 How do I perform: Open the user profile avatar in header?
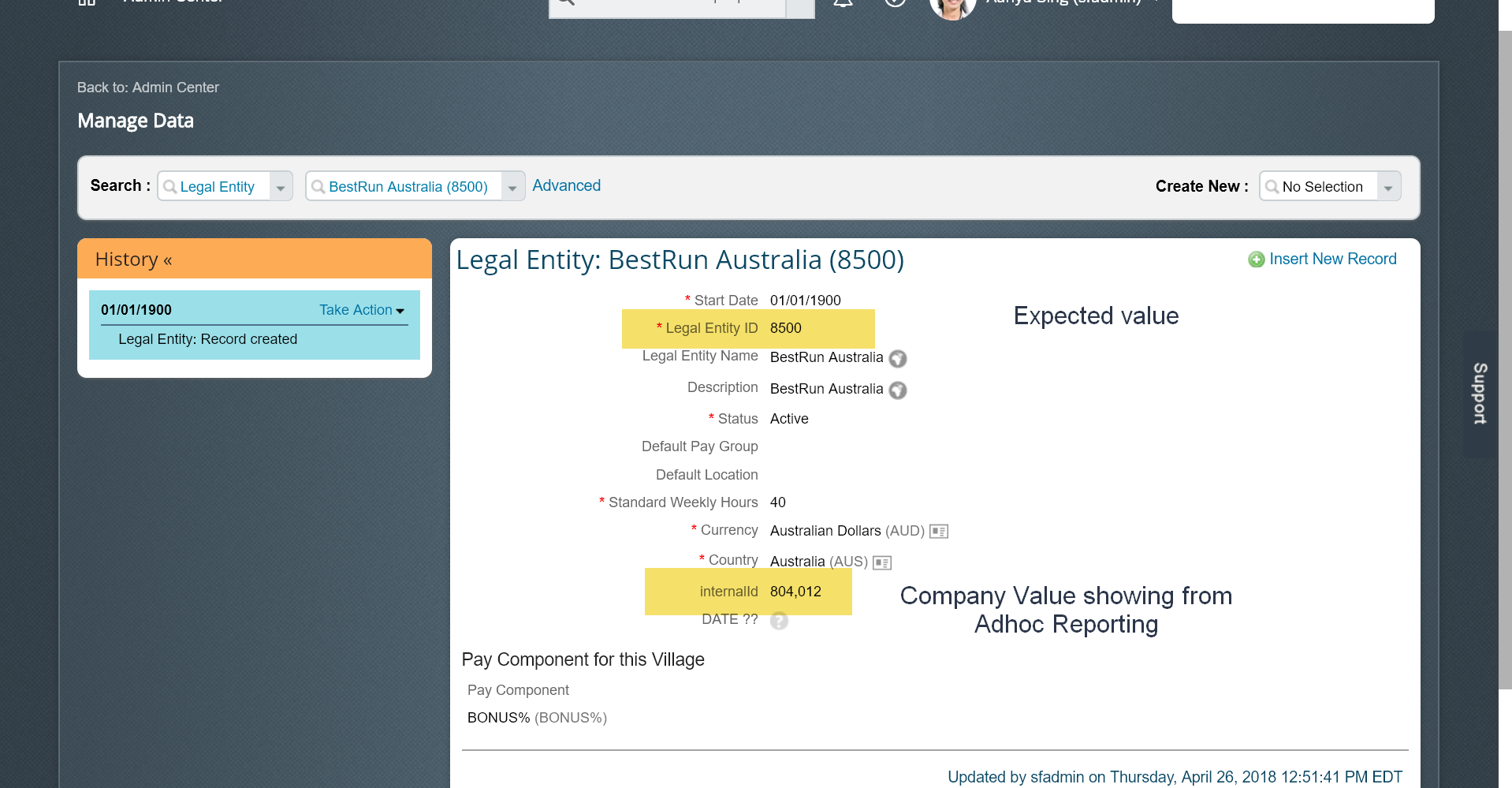coord(952,6)
